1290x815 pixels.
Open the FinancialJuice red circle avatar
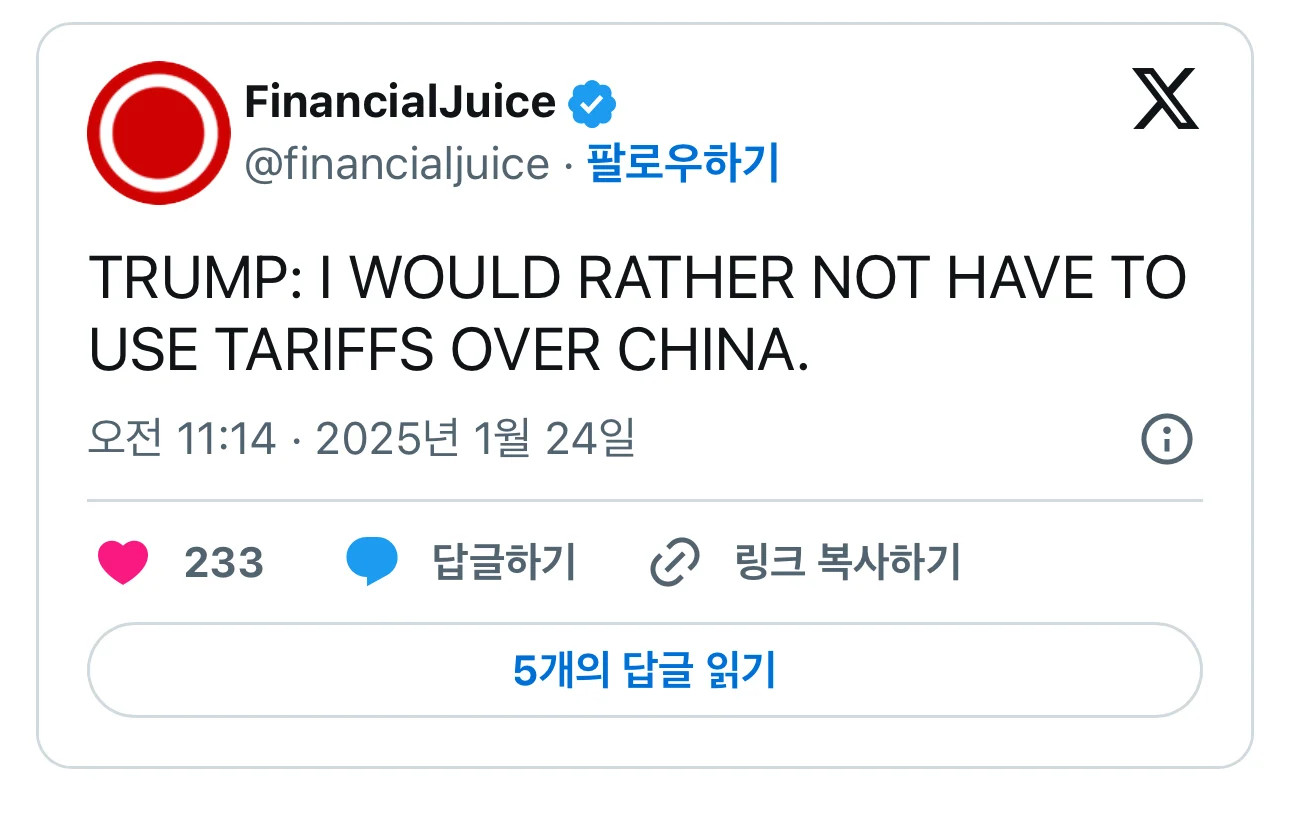point(158,133)
